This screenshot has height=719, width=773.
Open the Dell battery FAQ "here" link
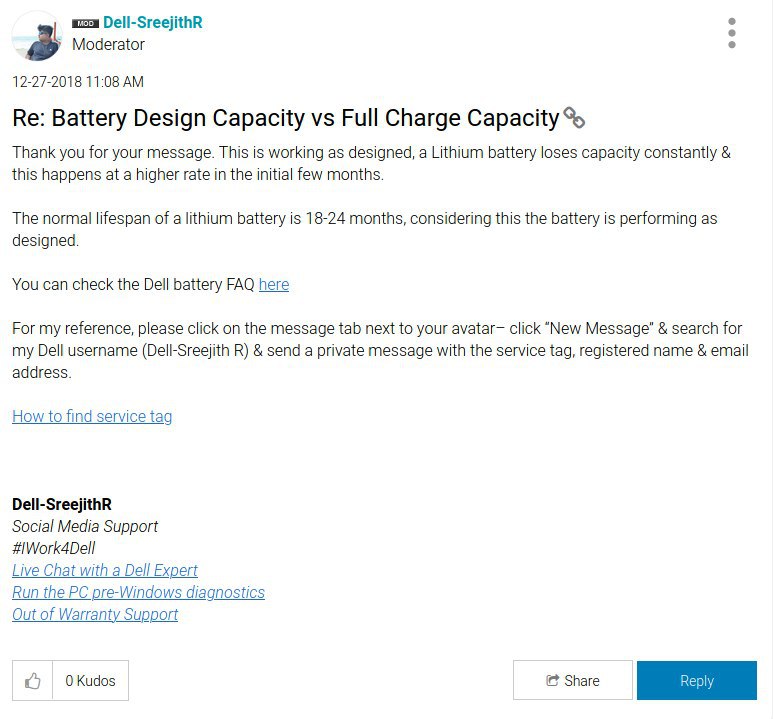tap(274, 285)
